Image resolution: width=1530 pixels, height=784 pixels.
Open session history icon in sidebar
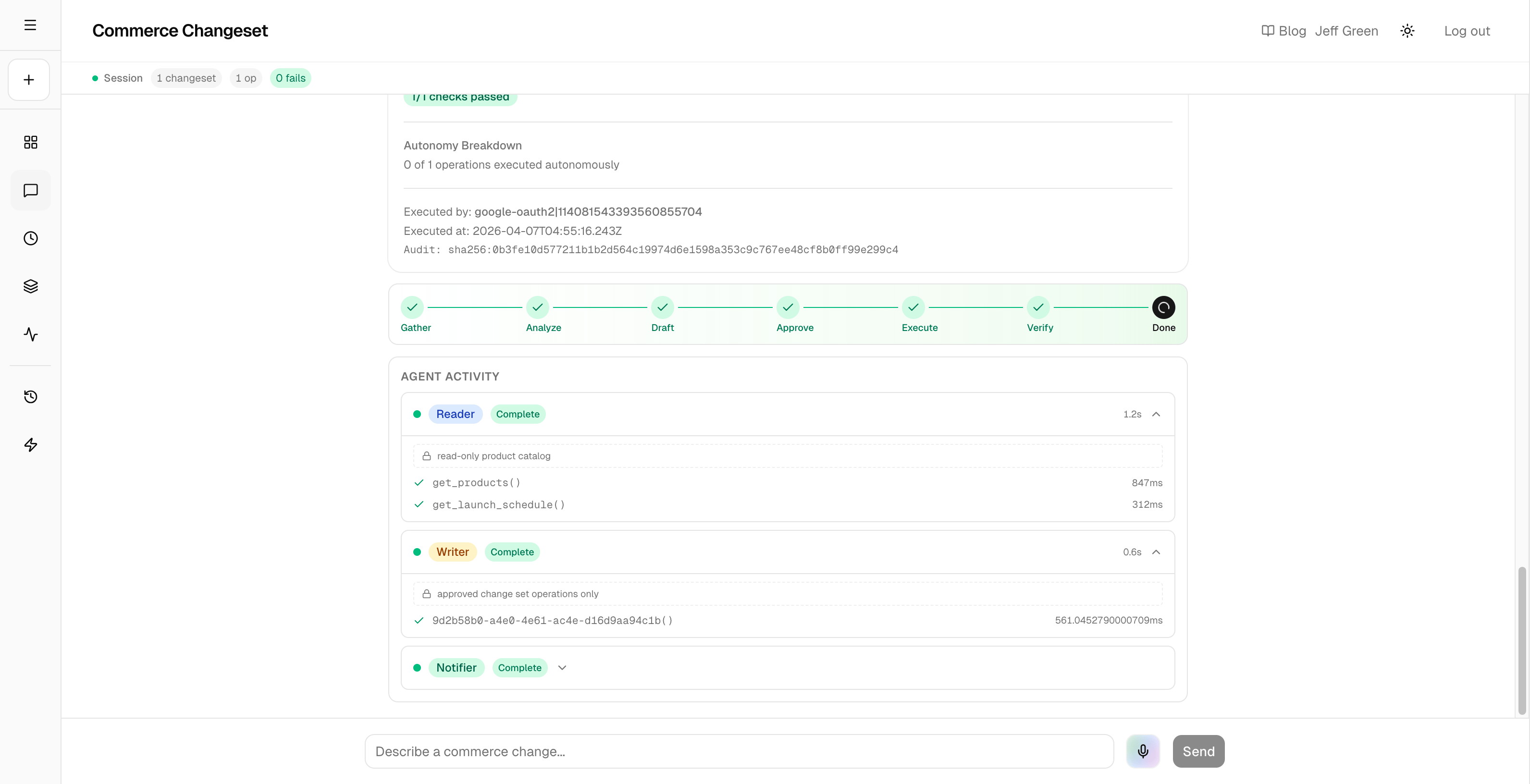click(30, 397)
